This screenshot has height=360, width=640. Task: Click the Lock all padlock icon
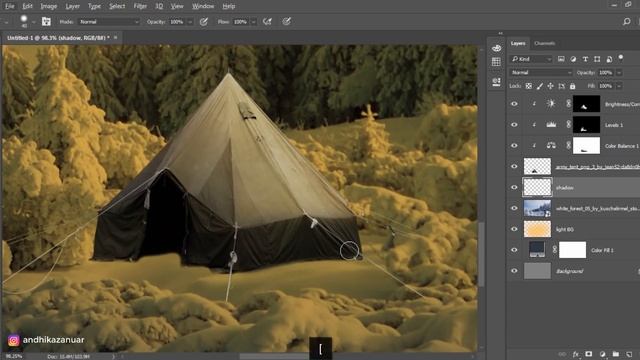[573, 86]
